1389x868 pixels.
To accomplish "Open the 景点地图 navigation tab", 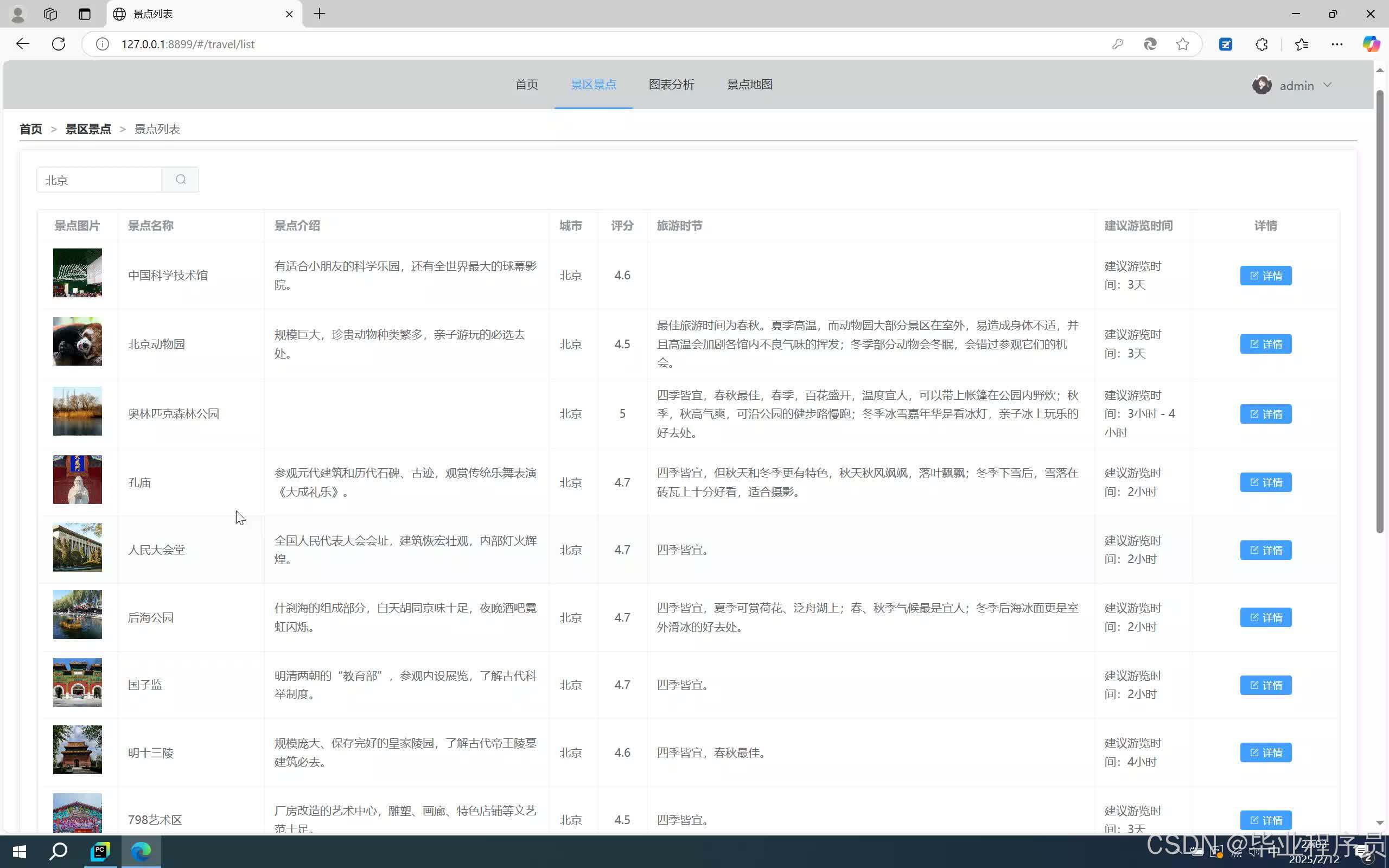I will pos(749,85).
